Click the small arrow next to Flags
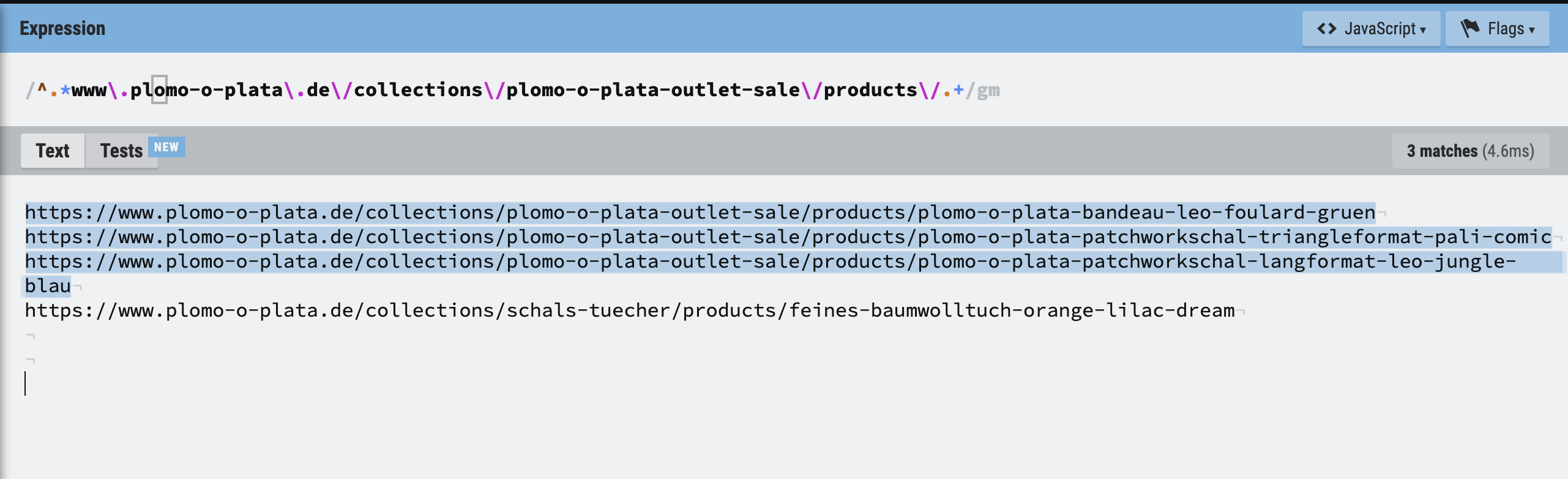This screenshot has width=1568, height=479. pyautogui.click(x=1532, y=30)
